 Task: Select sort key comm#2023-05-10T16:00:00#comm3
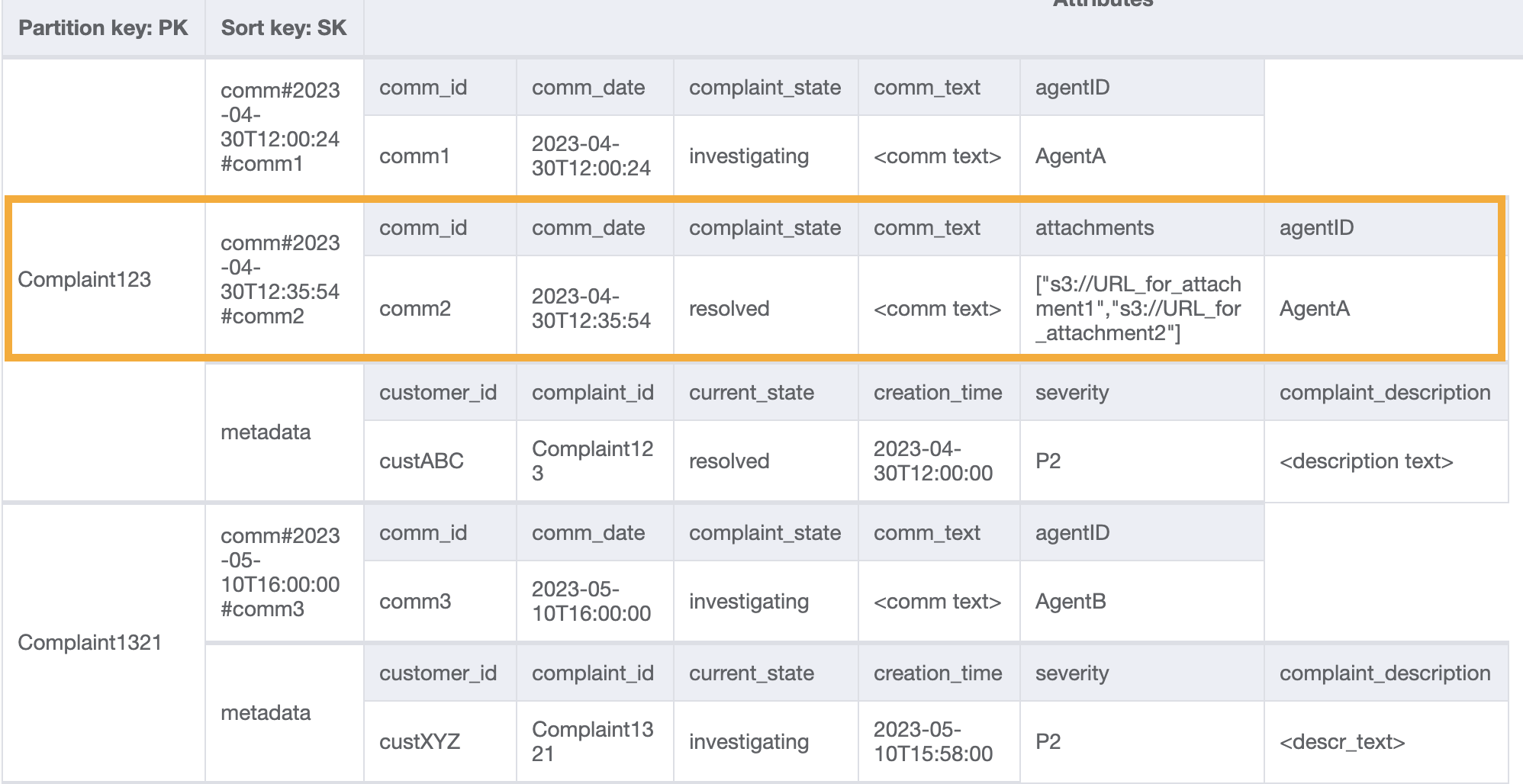pos(280,573)
